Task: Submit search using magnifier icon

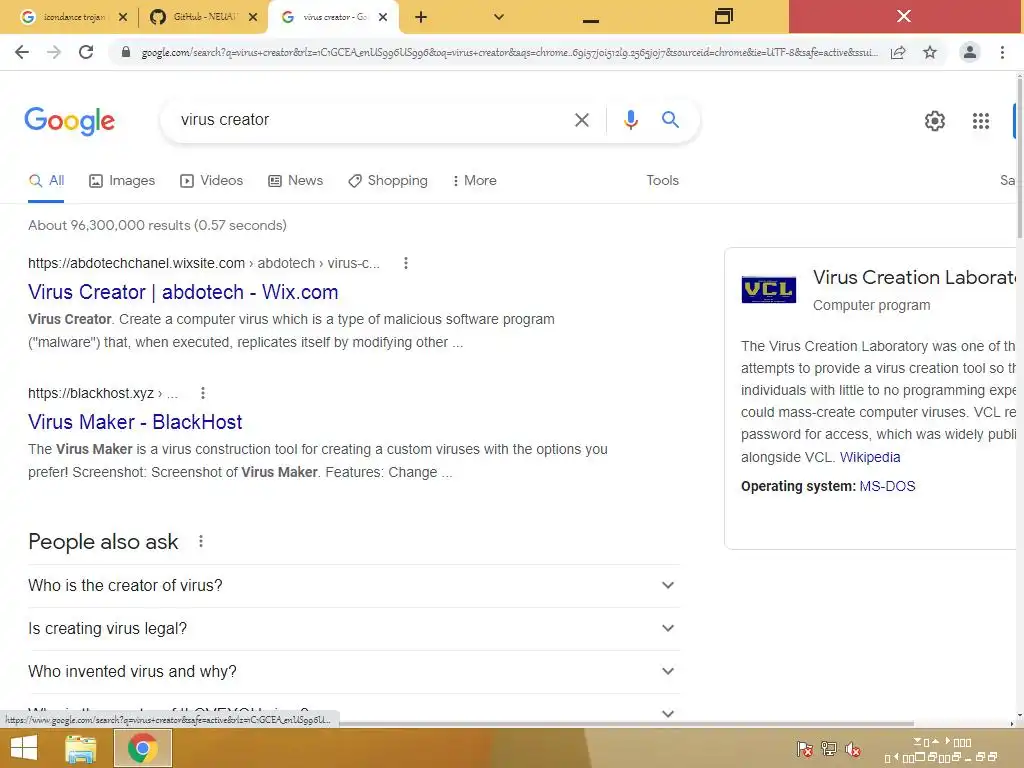Action: 670,120
